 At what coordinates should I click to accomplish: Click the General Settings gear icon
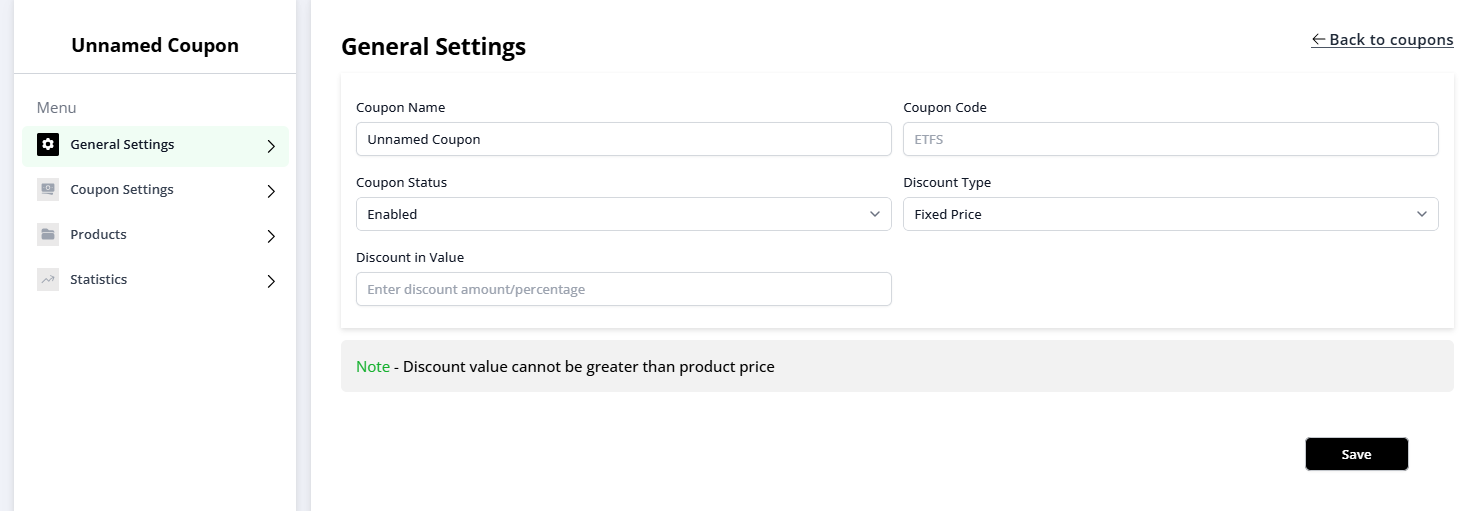point(48,145)
